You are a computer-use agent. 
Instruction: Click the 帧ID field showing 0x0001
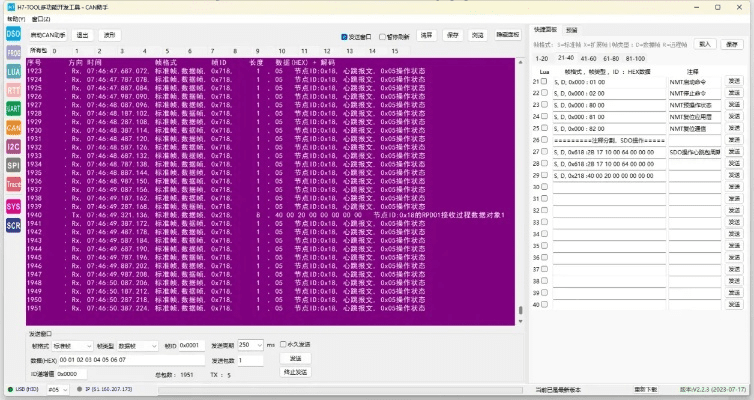(191, 346)
